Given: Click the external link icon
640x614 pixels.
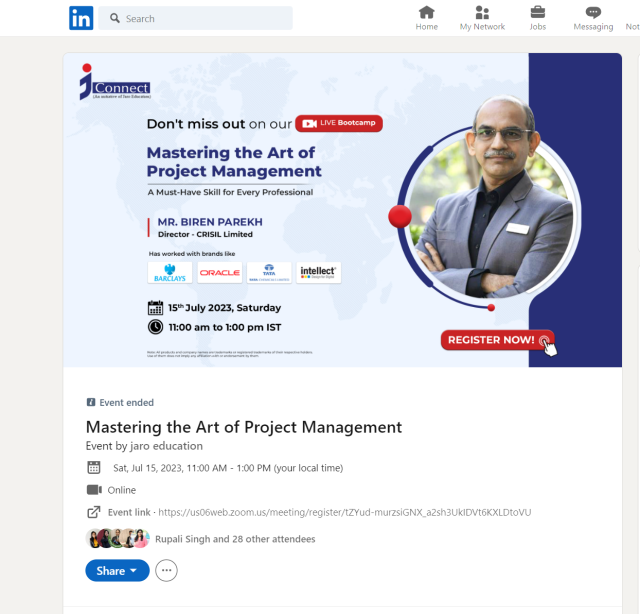Looking at the screenshot, I should click(x=93, y=512).
